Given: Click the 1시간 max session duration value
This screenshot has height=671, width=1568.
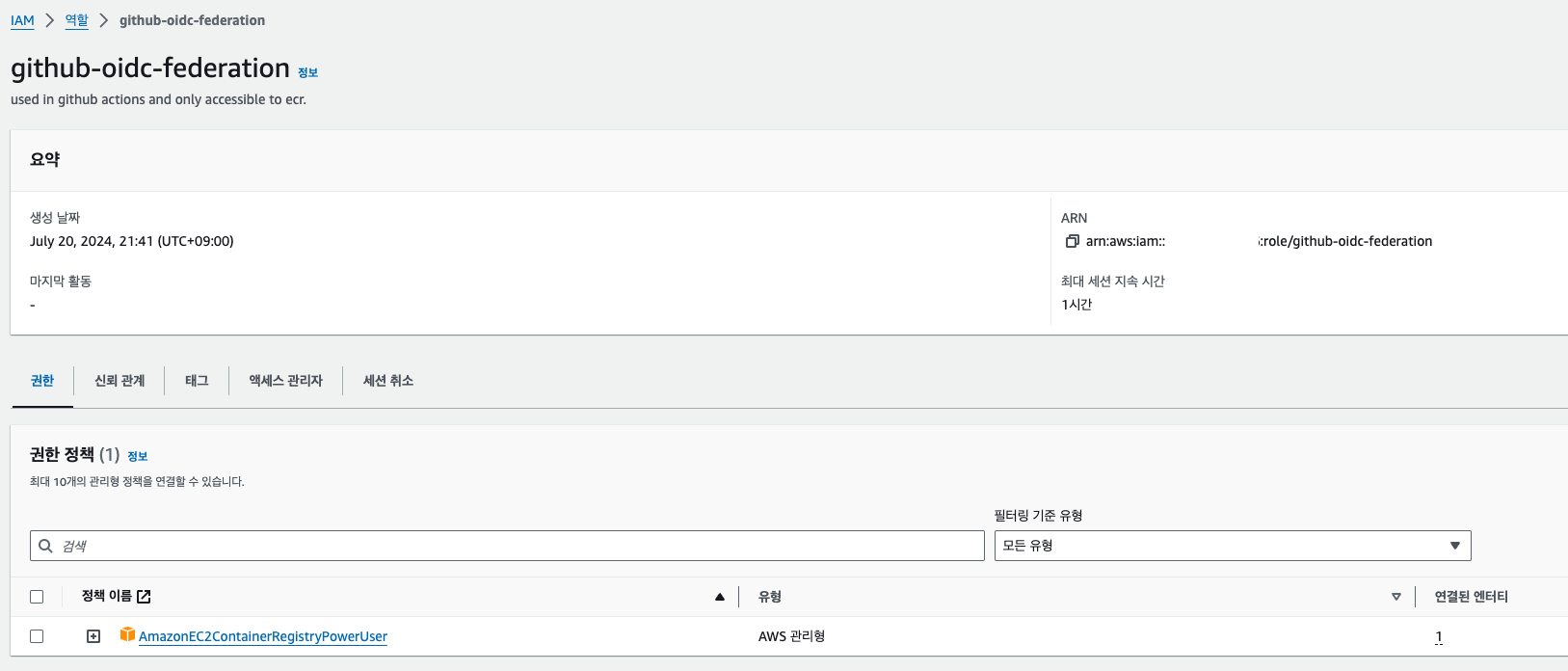Looking at the screenshot, I should click(x=1076, y=305).
